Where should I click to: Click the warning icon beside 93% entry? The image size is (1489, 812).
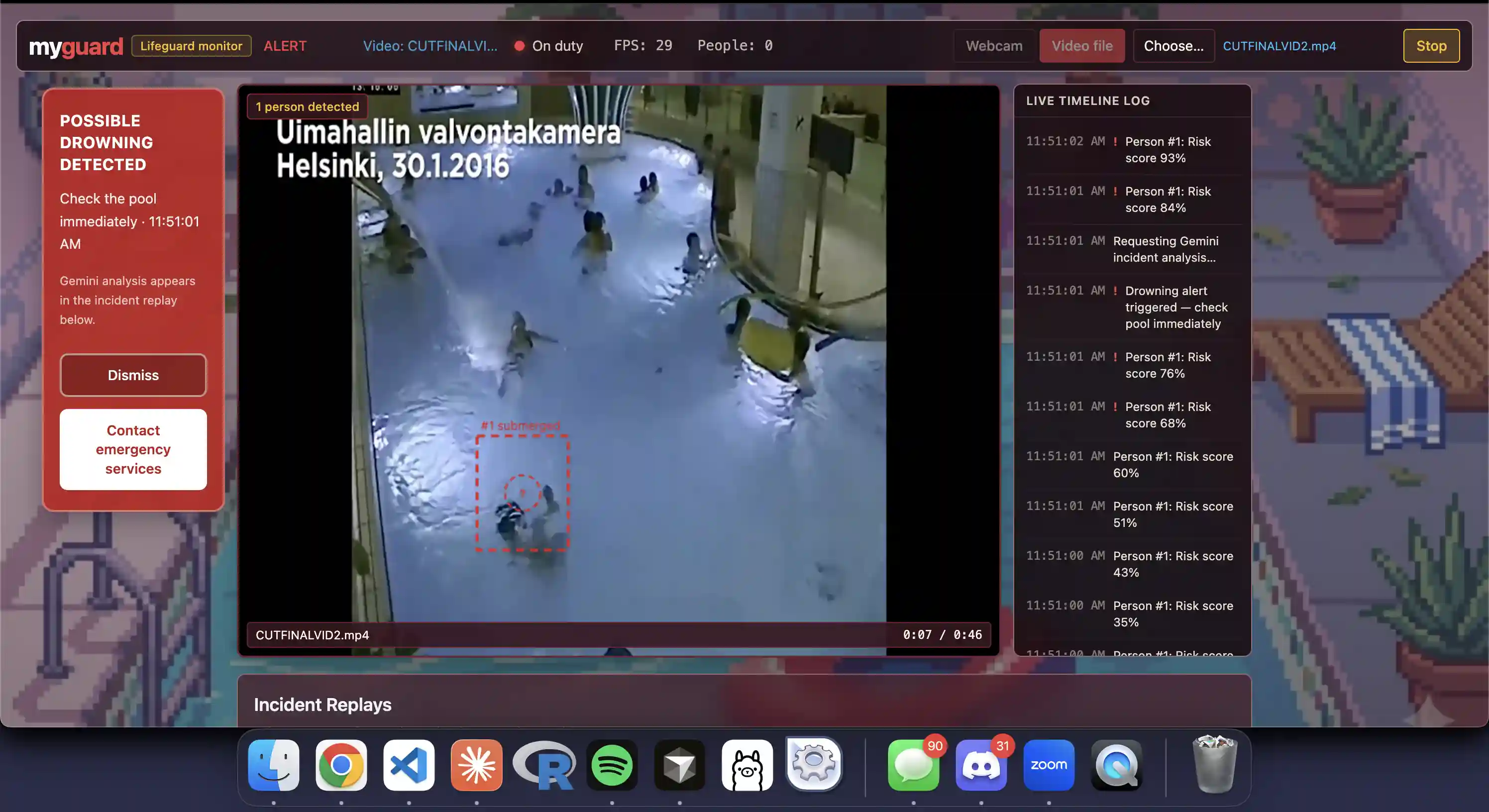[x=1115, y=142]
